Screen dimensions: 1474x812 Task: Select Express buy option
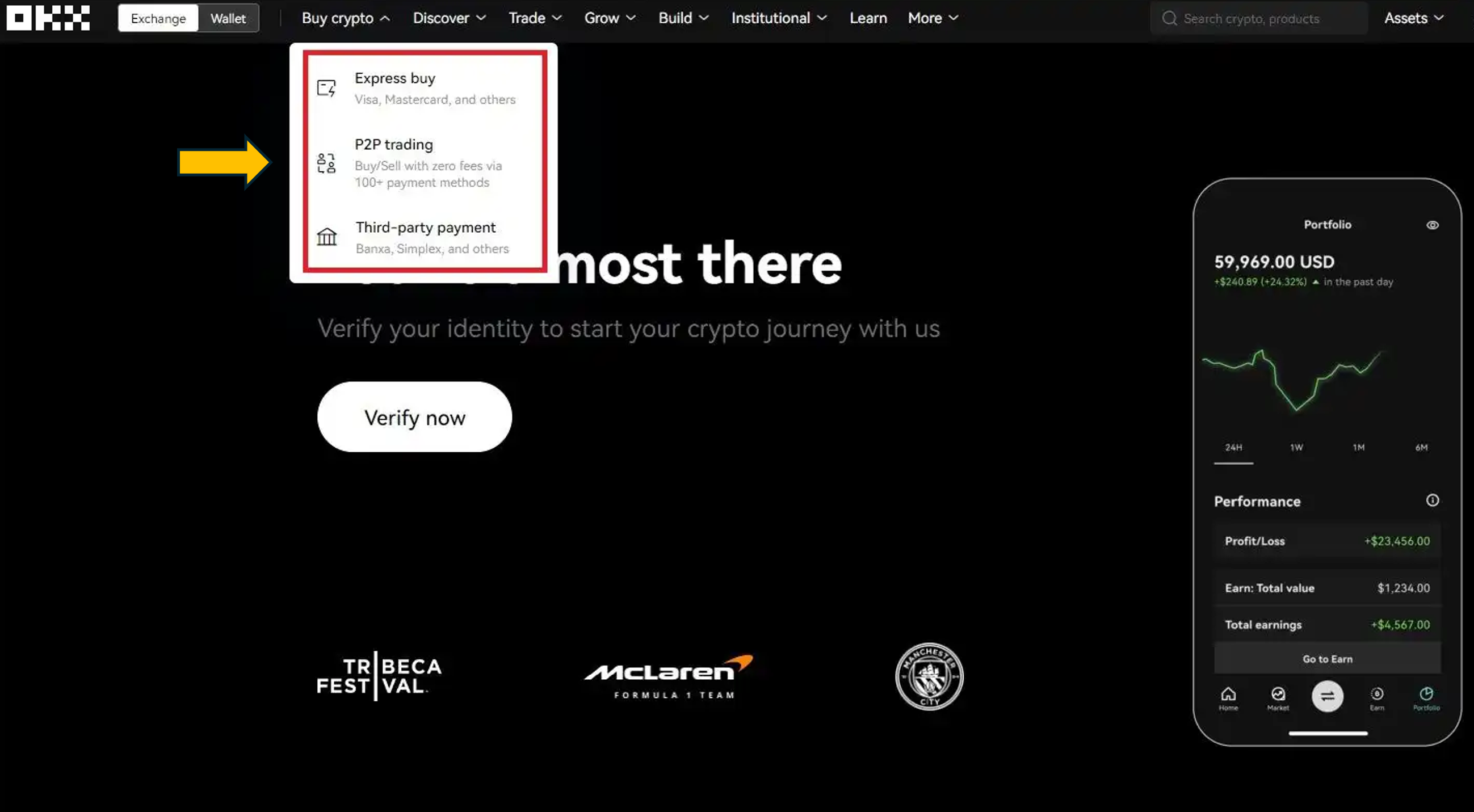(424, 88)
